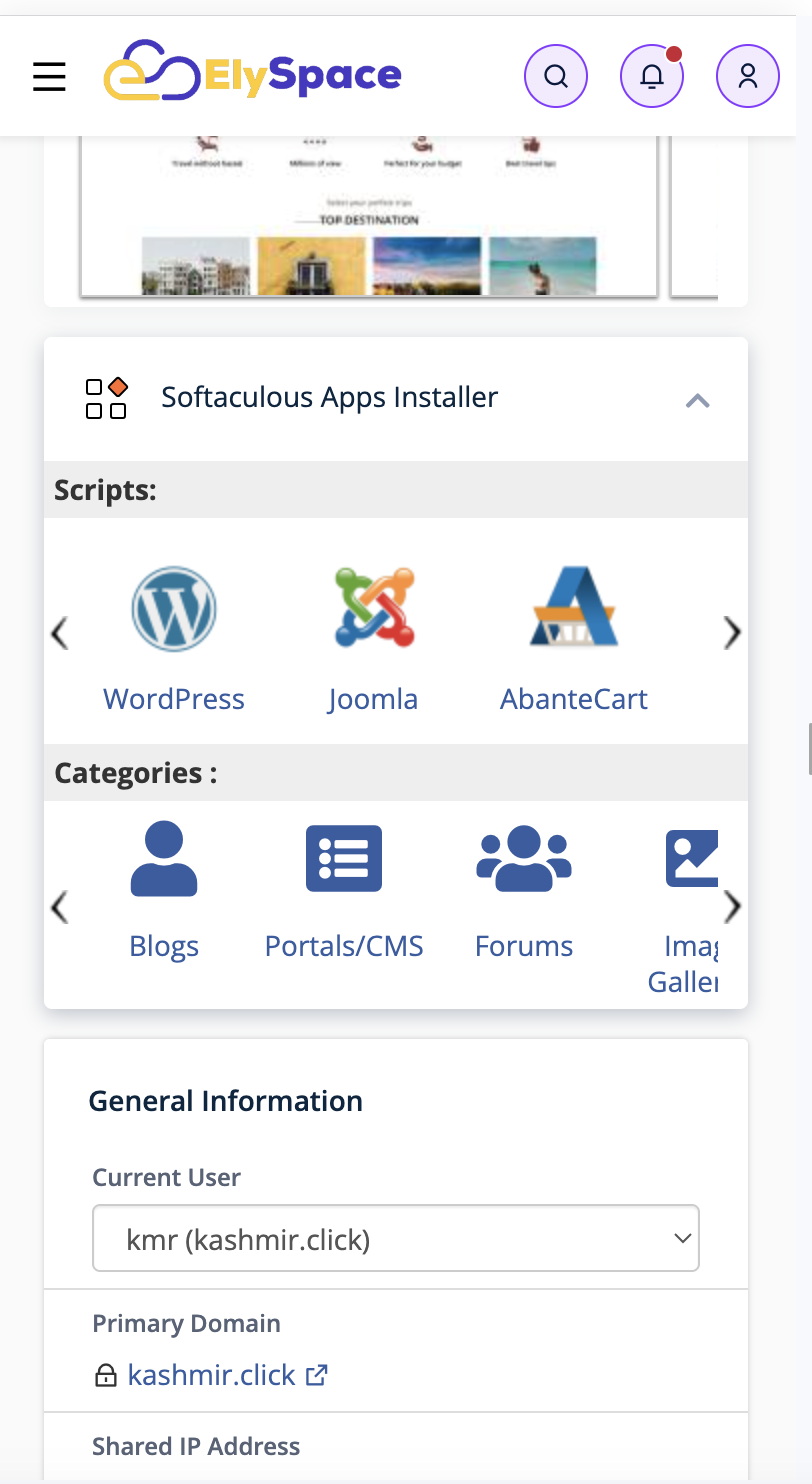The image size is (812, 1484).
Task: Collapse the Softaculous Apps Installer panel
Action: [x=698, y=400]
